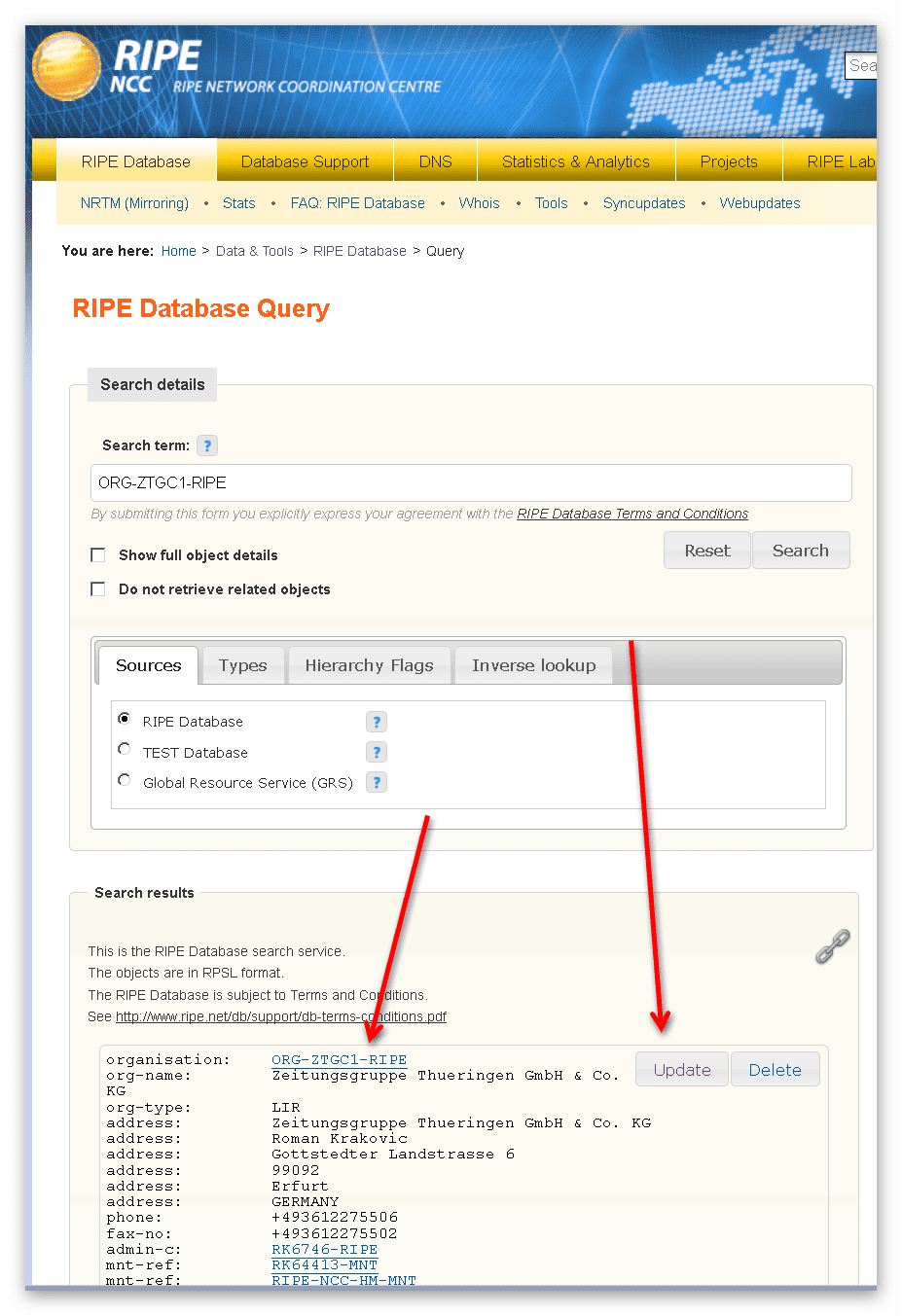This screenshot has width=902, height=1316.
Task: Open the Database Support menu
Action: pos(306,161)
